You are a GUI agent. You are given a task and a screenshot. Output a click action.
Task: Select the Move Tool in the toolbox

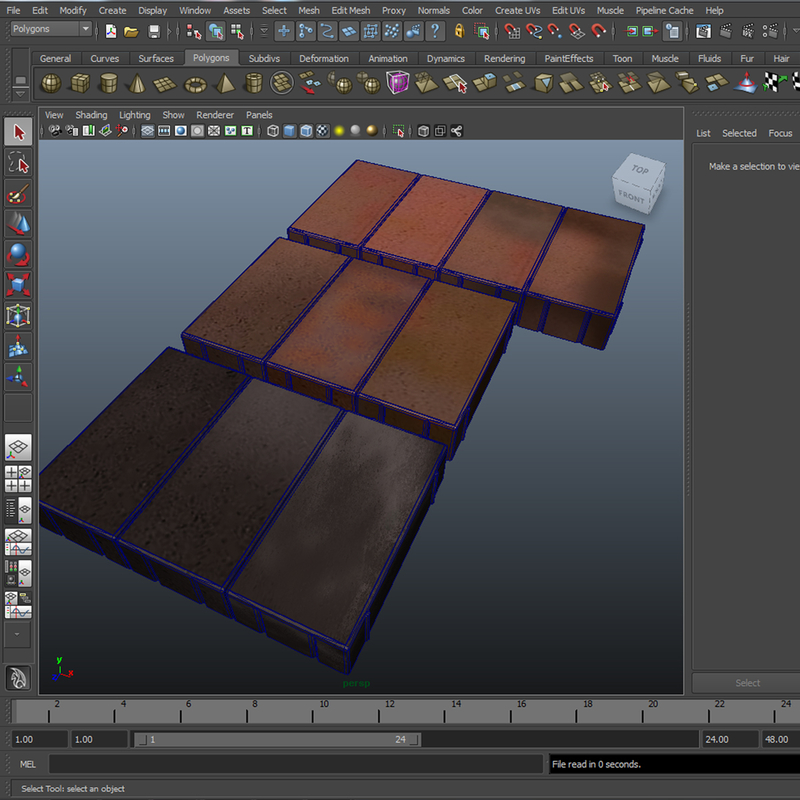pyautogui.click(x=17, y=222)
